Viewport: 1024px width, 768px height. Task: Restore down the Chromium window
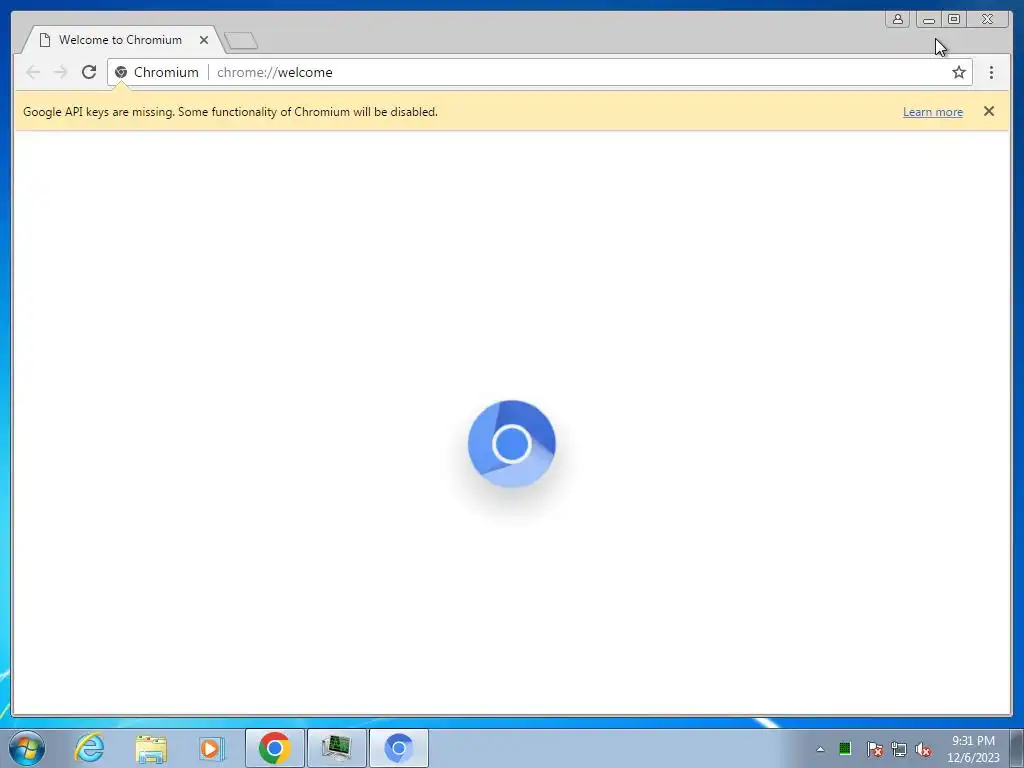953,19
